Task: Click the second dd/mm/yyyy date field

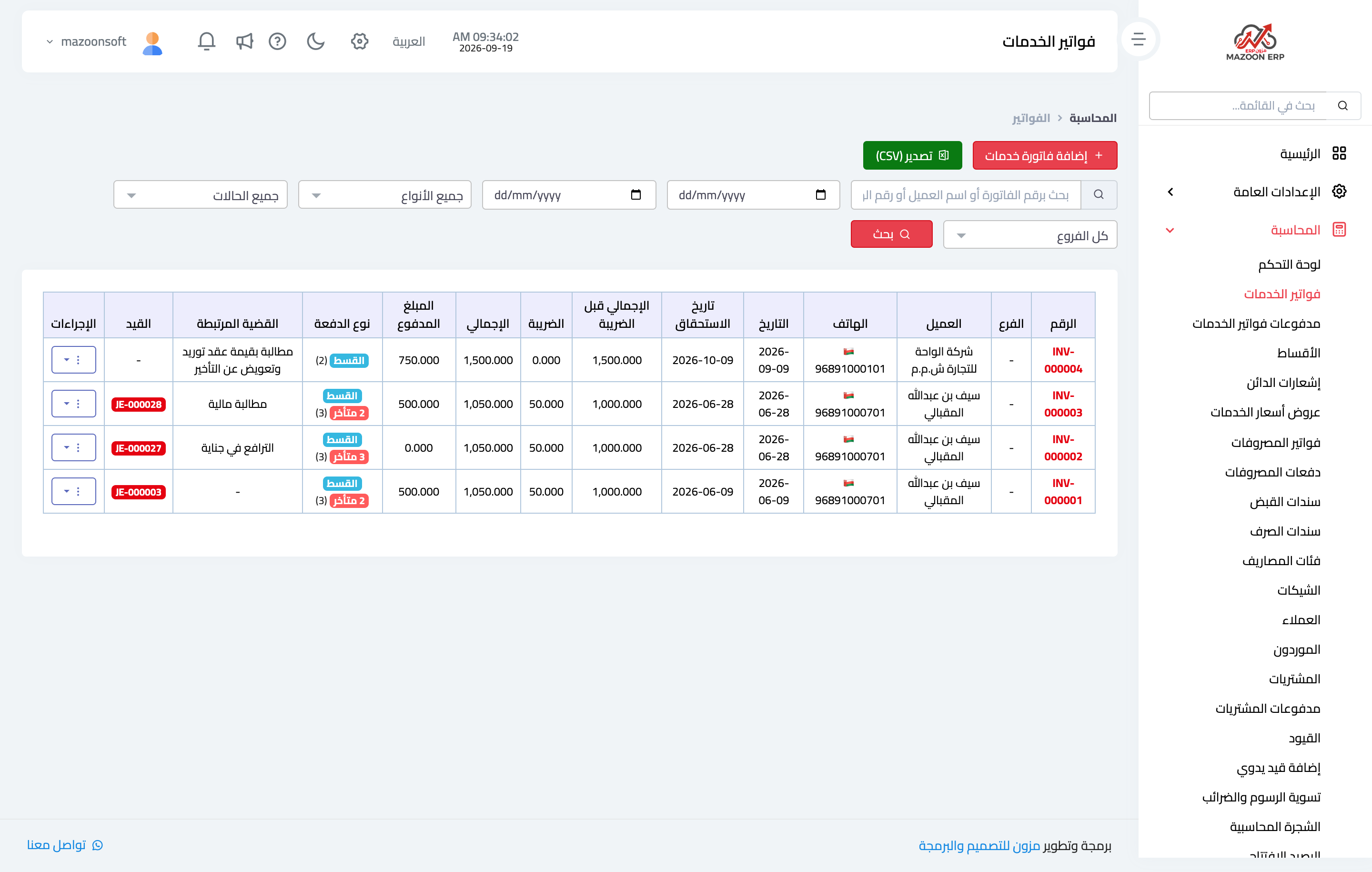Action: point(569,195)
